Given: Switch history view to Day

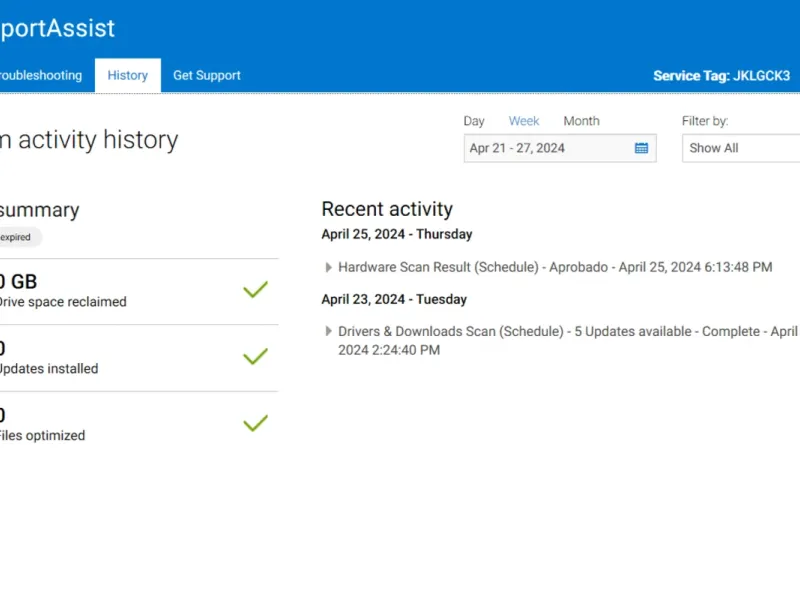Looking at the screenshot, I should click(474, 121).
